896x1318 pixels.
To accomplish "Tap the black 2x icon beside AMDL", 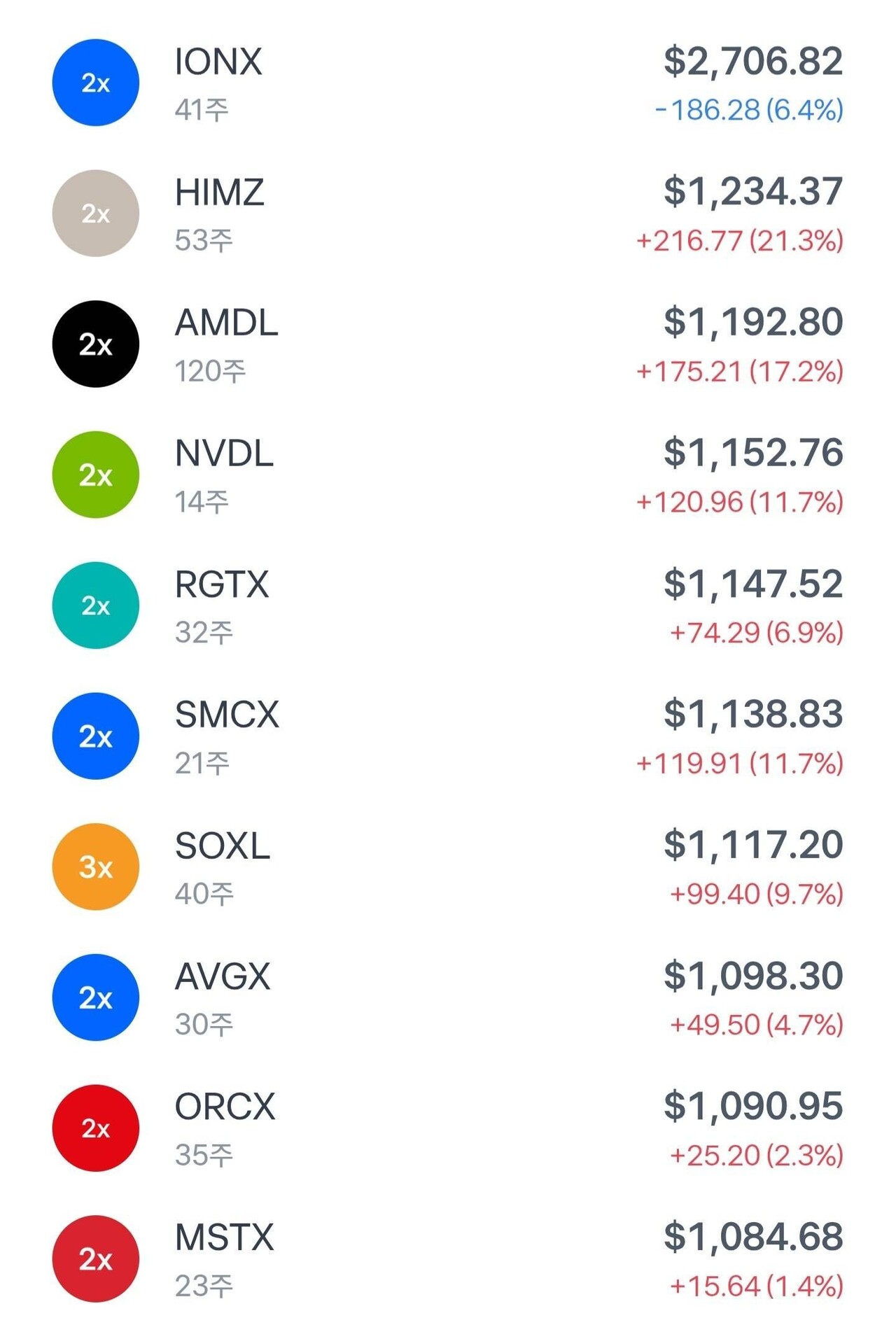I will pyautogui.click(x=96, y=344).
